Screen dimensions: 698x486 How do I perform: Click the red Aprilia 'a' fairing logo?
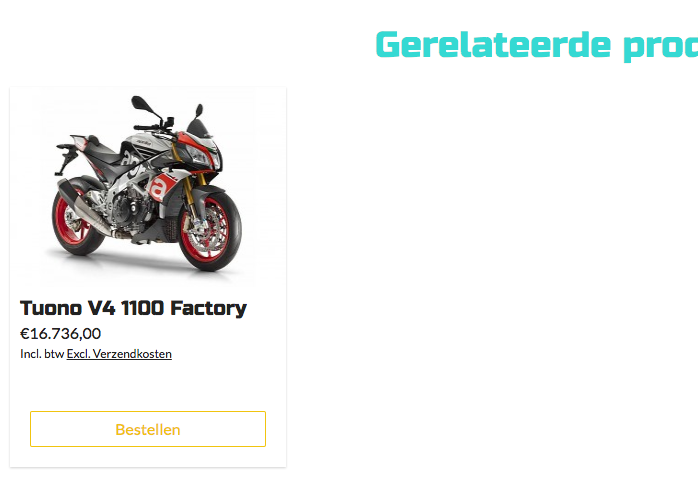click(158, 188)
